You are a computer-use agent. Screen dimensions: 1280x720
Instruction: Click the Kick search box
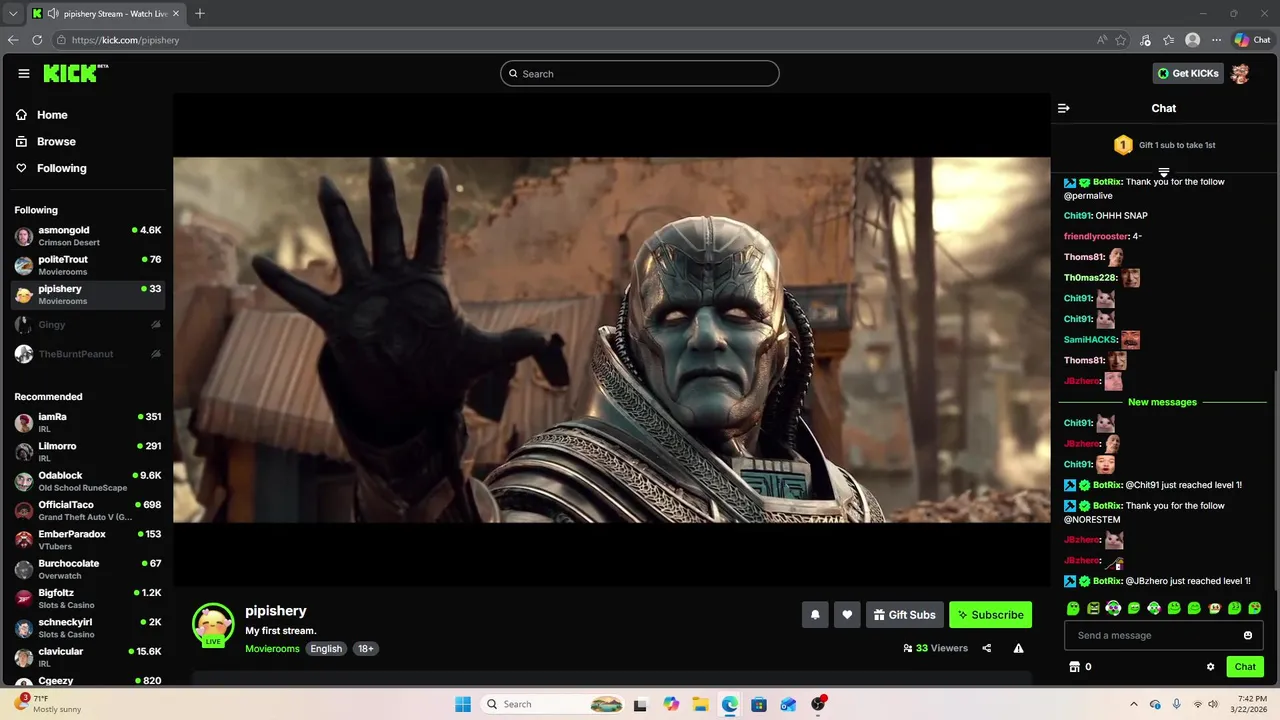coord(640,73)
